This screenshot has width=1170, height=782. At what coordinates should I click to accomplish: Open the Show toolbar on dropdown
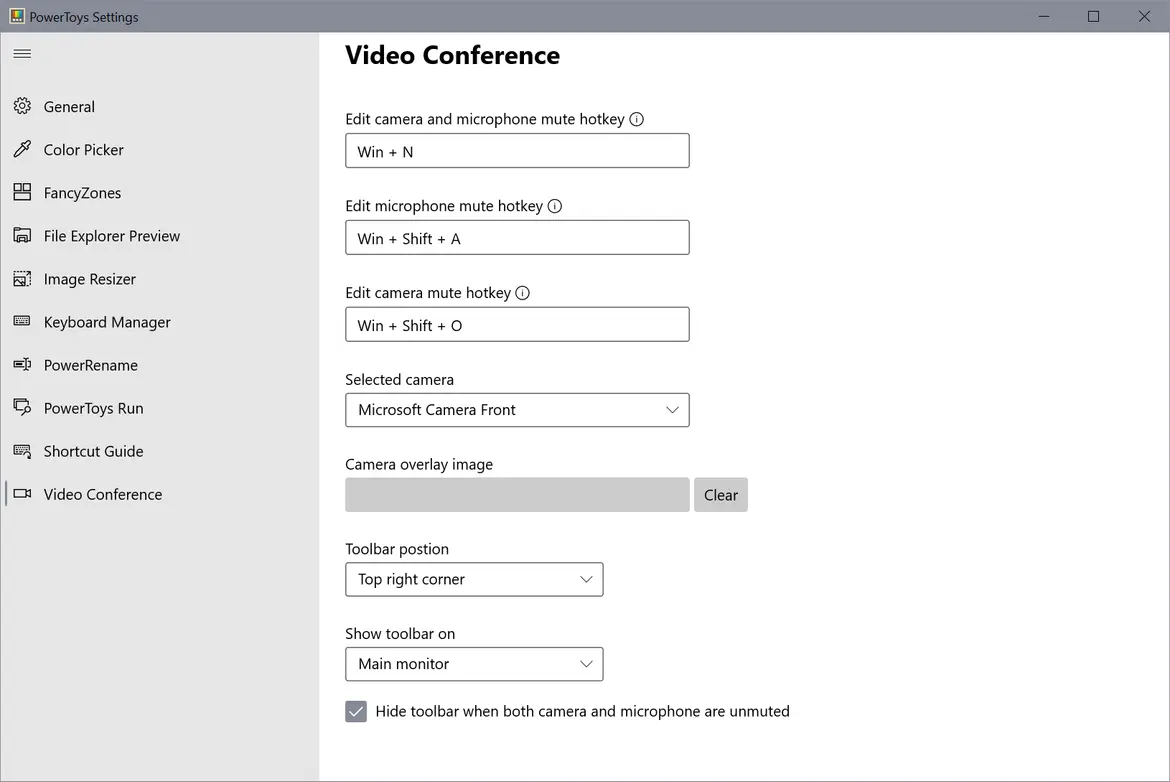pyautogui.click(x=474, y=664)
